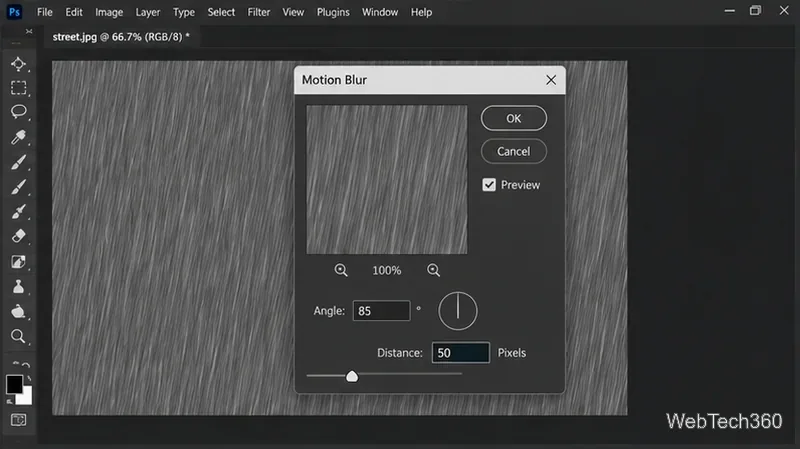Click the Distance slider handle
Image resolution: width=800 pixels, height=449 pixels.
[x=352, y=377]
